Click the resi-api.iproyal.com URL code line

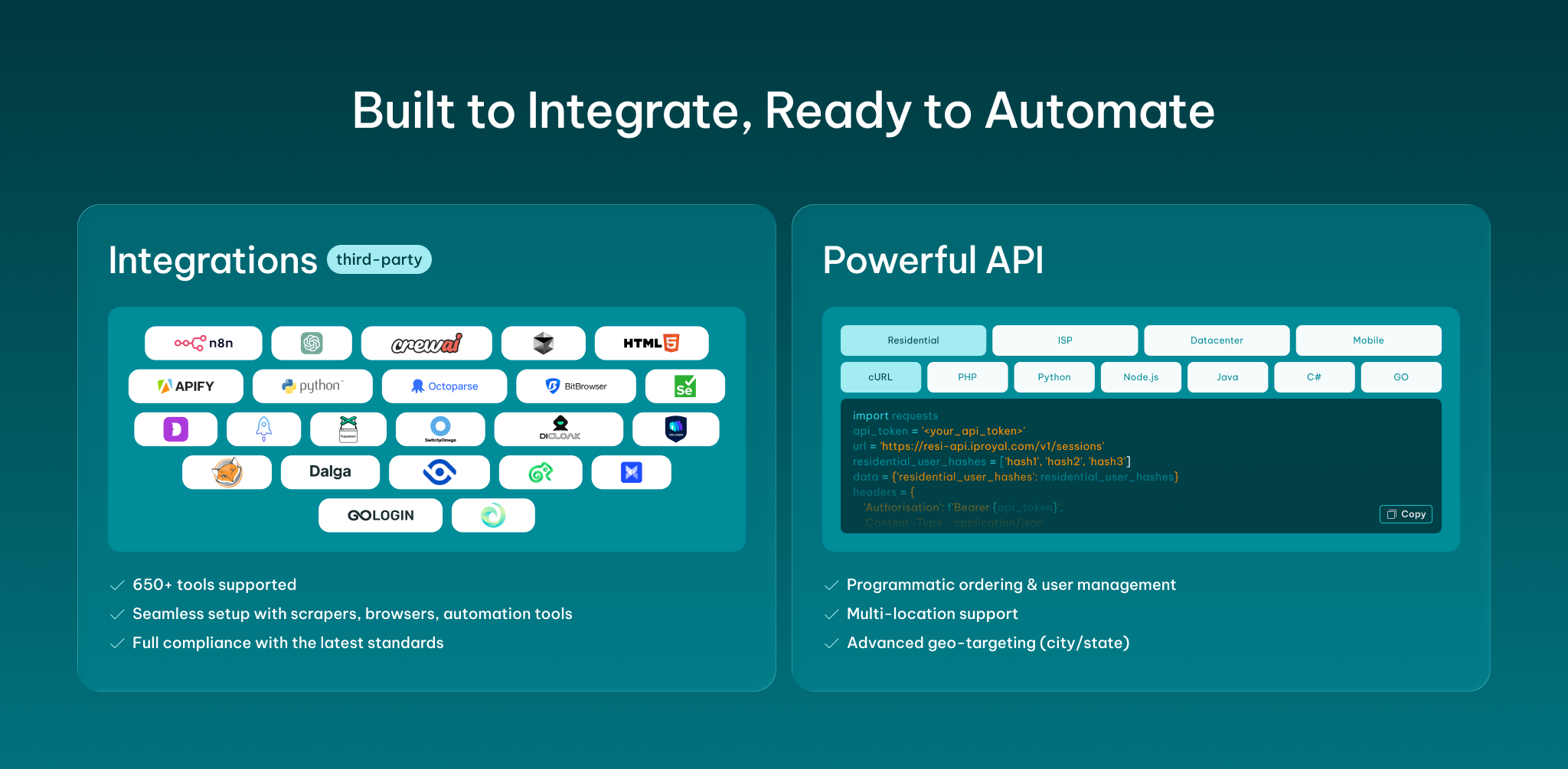pos(978,446)
